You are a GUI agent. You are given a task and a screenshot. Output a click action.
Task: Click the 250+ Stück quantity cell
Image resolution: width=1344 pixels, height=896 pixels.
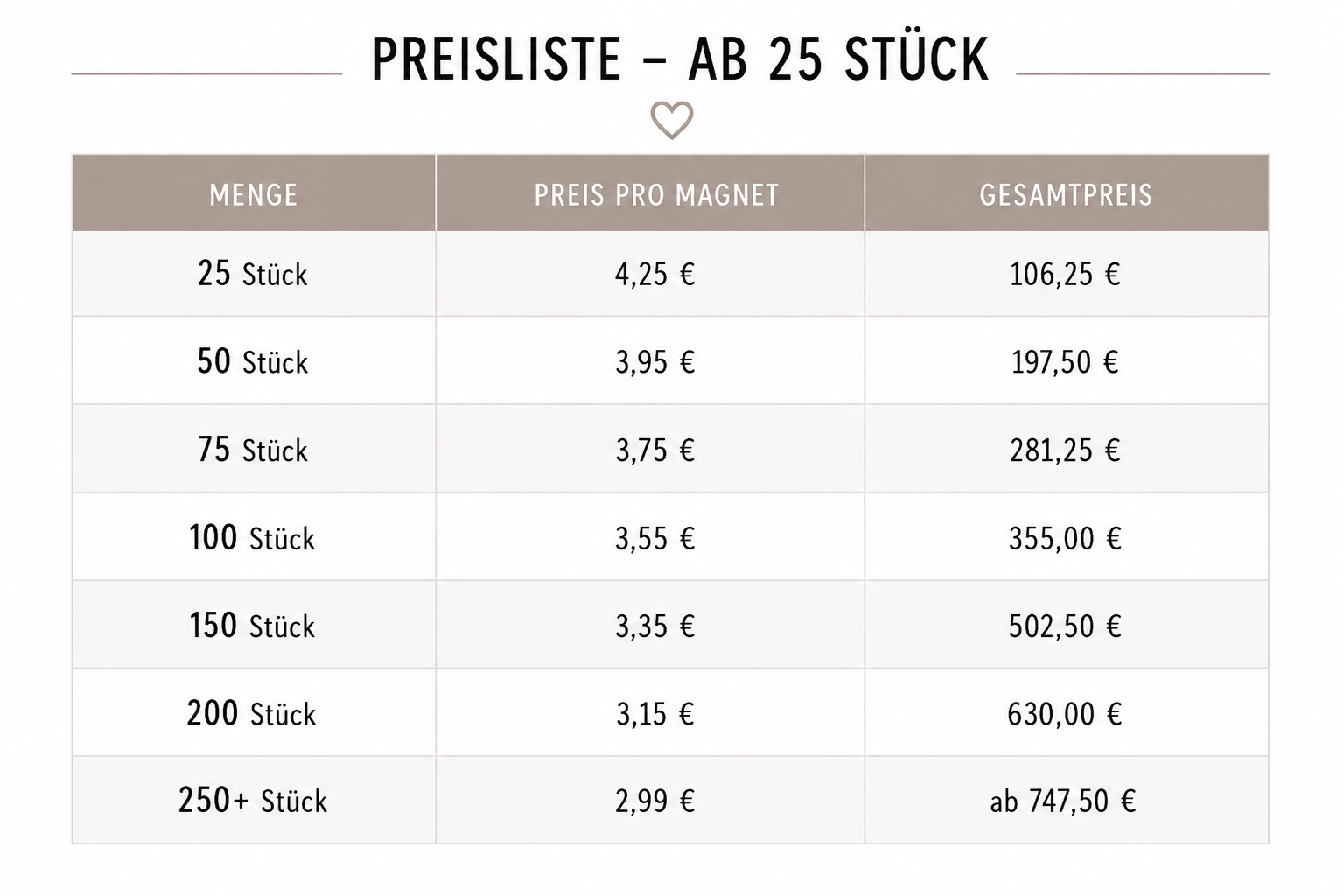(x=253, y=801)
